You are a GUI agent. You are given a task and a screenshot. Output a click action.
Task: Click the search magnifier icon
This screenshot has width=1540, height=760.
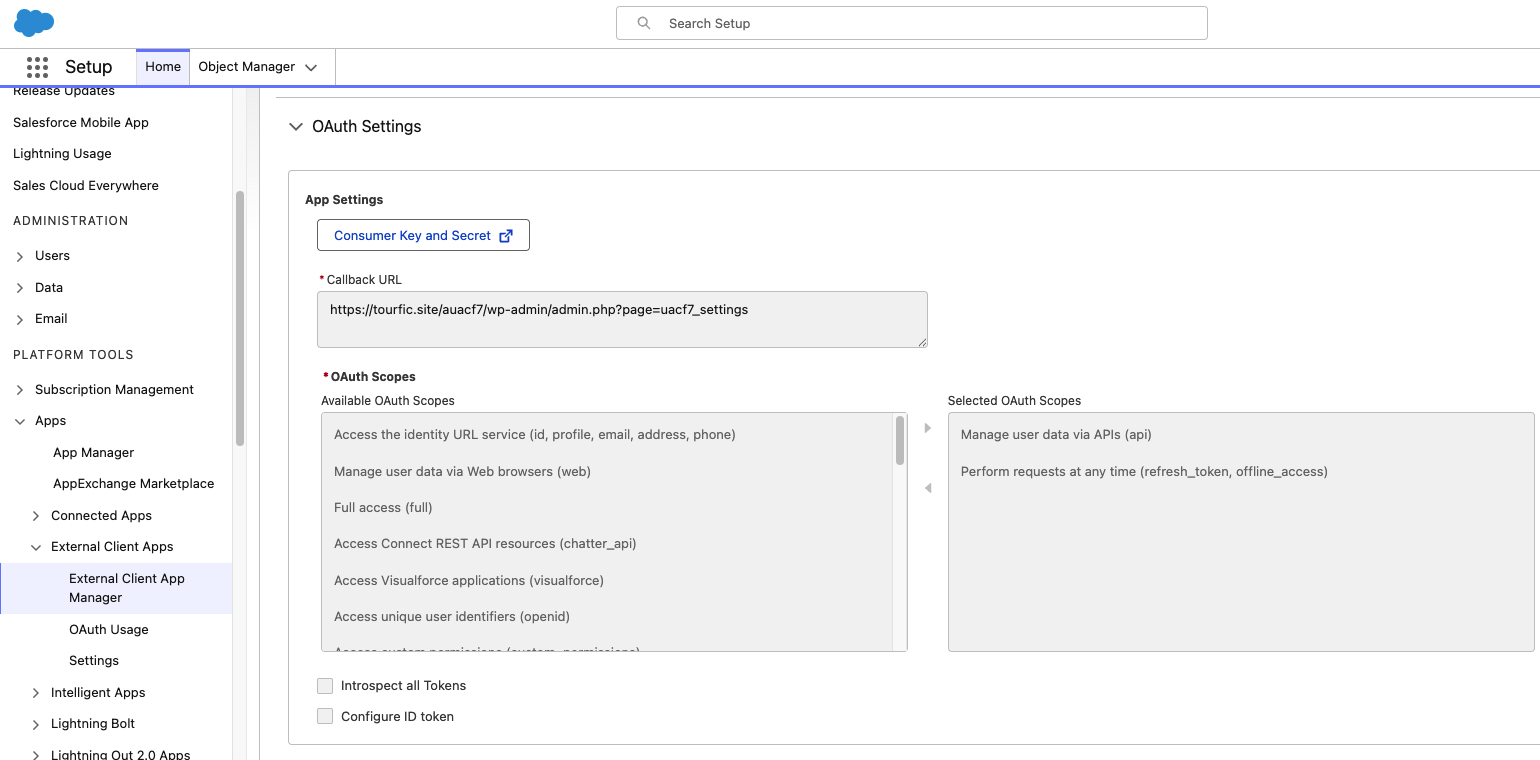pos(644,23)
